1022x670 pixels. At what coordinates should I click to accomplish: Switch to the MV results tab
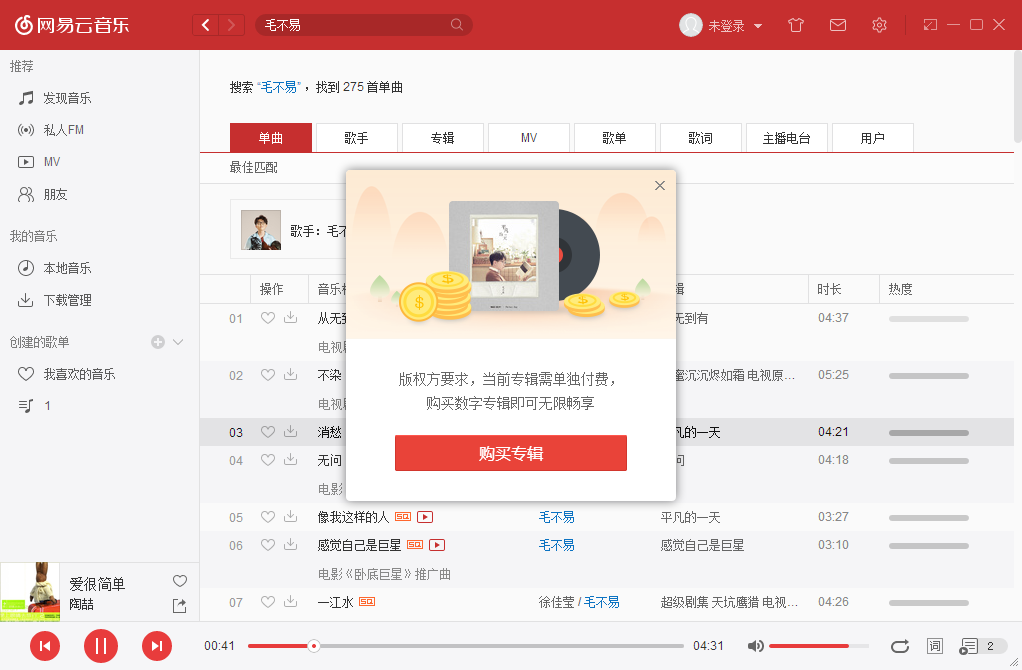tap(529, 138)
